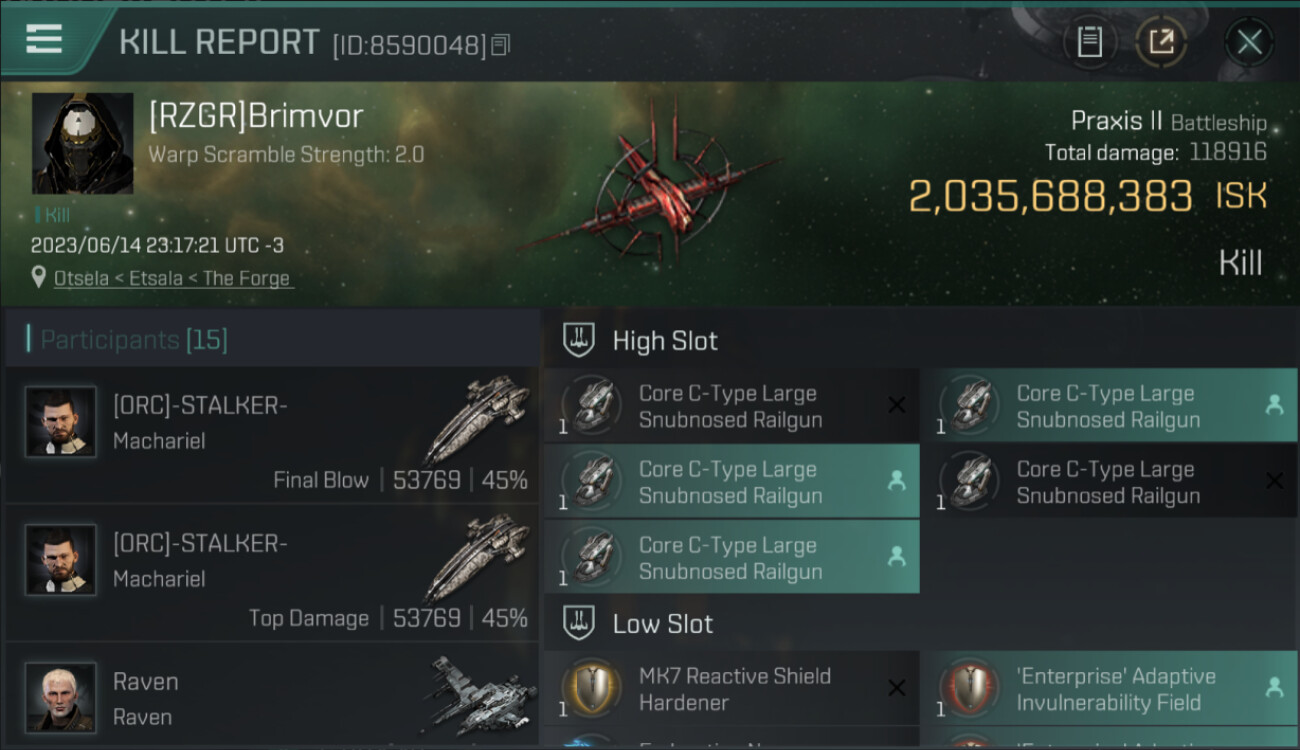
Task: Click the Low Slot header label
Action: [663, 624]
